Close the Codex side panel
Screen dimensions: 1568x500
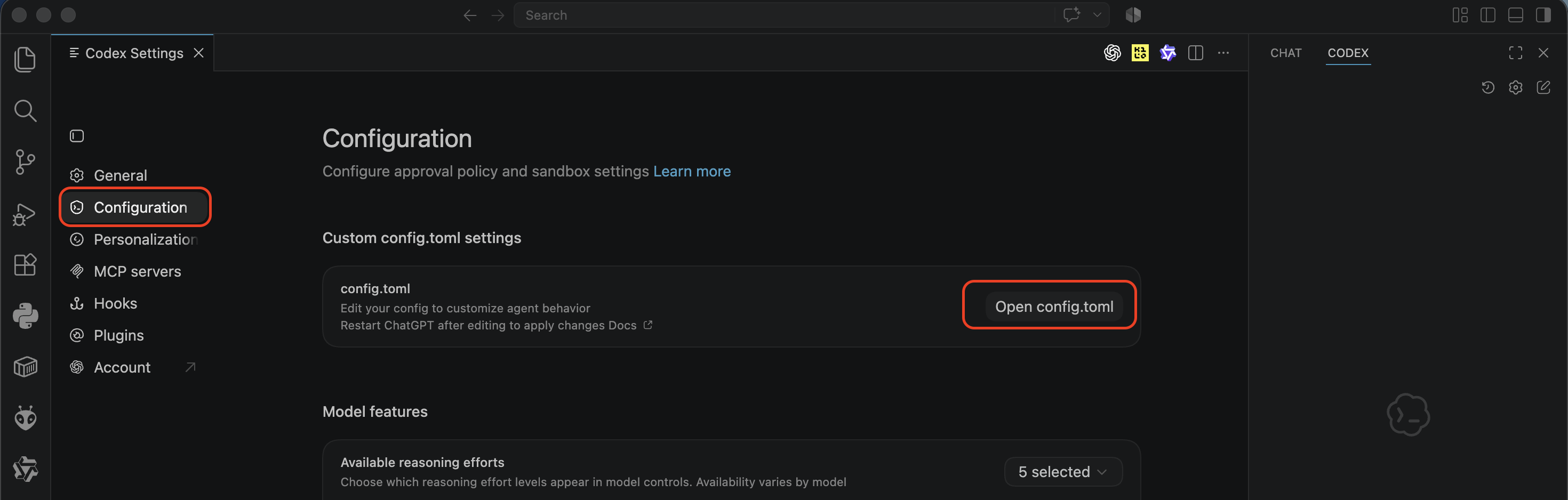pyautogui.click(x=1543, y=53)
